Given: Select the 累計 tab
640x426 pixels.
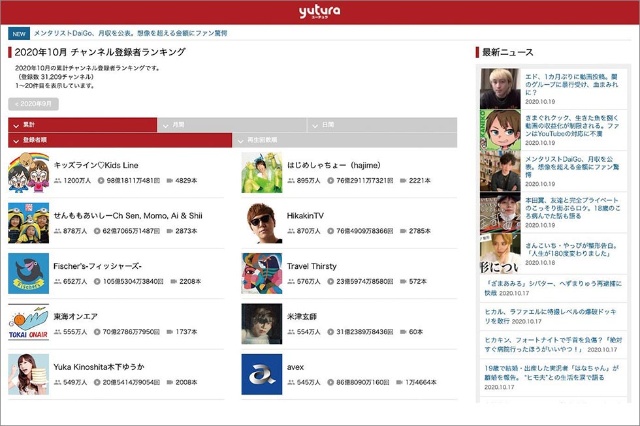Looking at the screenshot, I should (x=82, y=125).
